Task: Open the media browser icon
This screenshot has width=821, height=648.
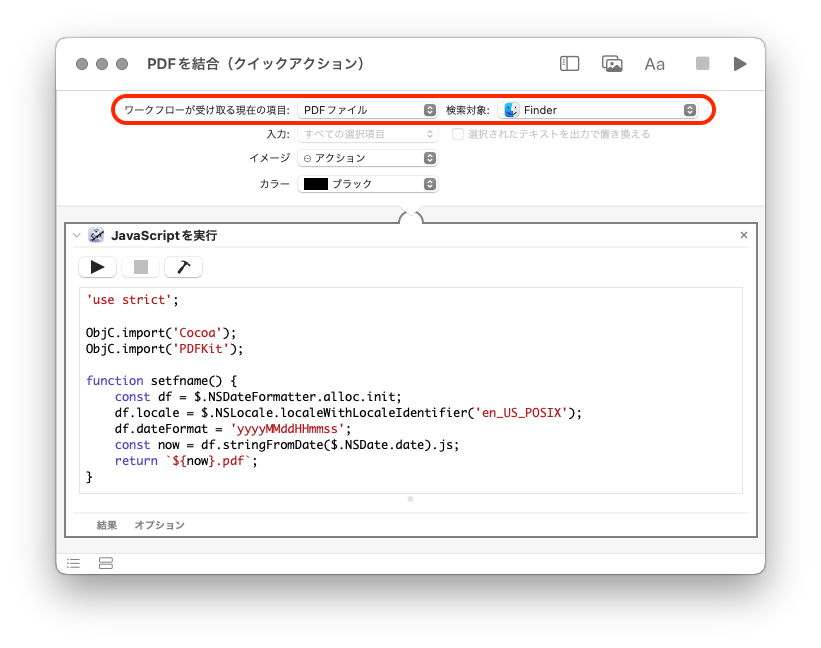Action: (x=612, y=64)
